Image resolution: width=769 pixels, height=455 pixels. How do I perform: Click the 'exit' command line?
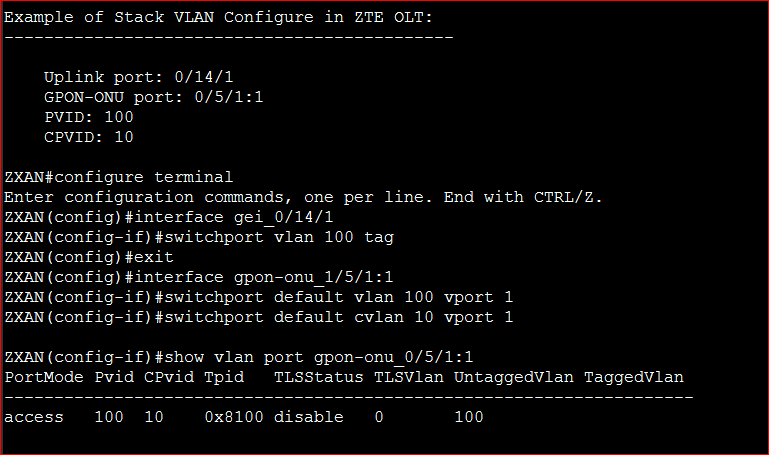click(89, 257)
